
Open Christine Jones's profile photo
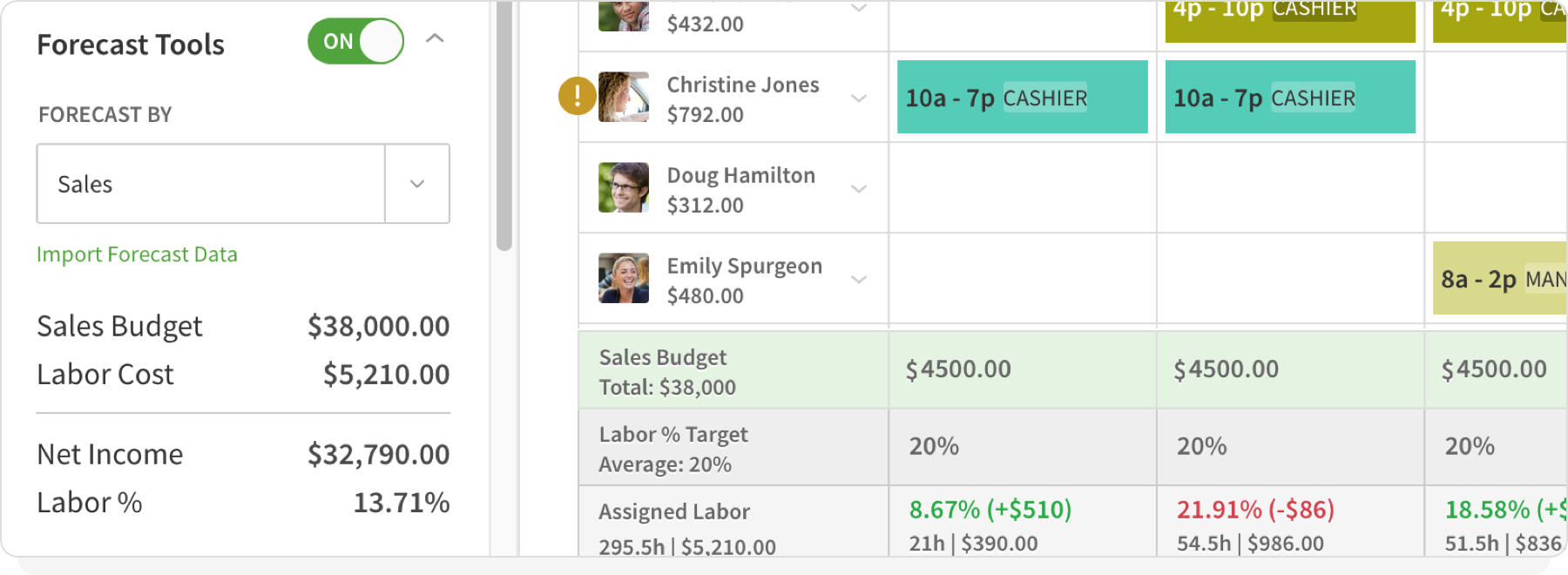point(622,97)
